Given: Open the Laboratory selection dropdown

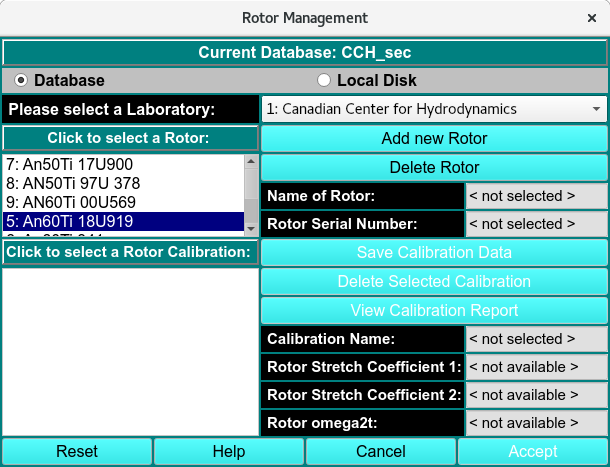Looking at the screenshot, I should [x=434, y=109].
